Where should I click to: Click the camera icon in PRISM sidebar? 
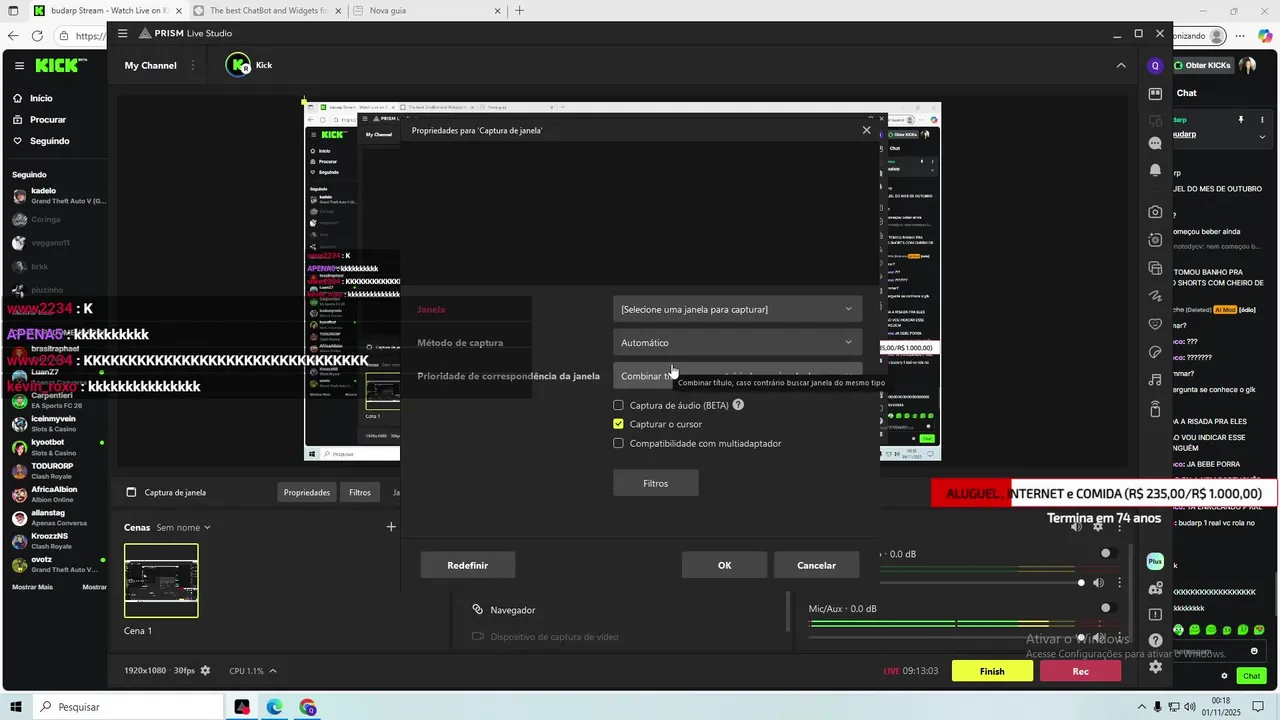click(x=1155, y=212)
